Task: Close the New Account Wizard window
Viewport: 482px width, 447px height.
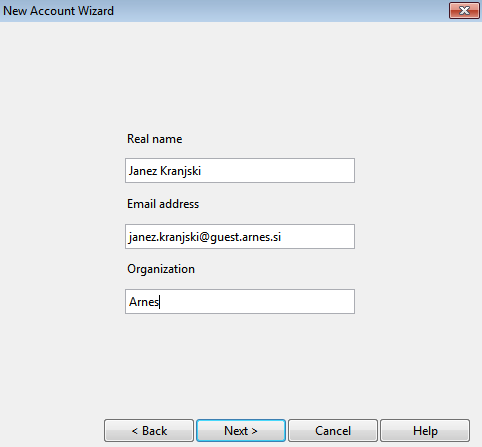Action: pyautogui.click(x=464, y=11)
